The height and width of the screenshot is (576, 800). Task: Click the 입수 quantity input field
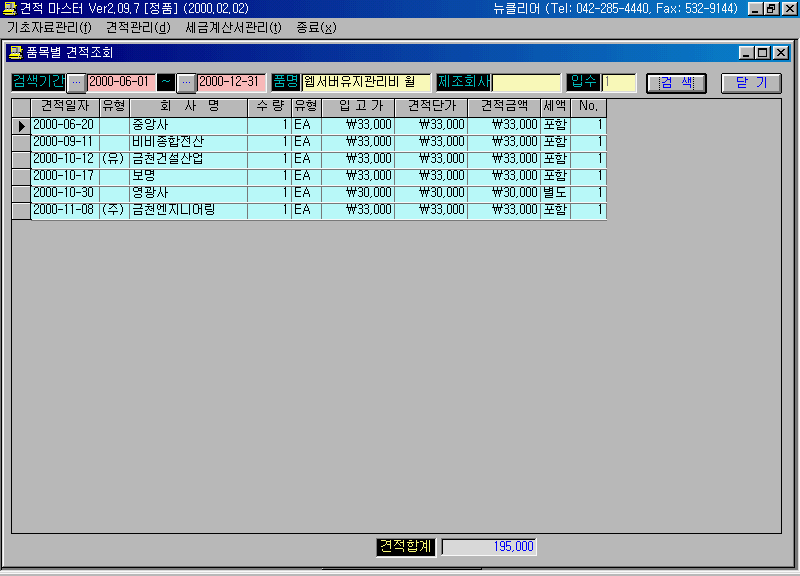(618, 82)
